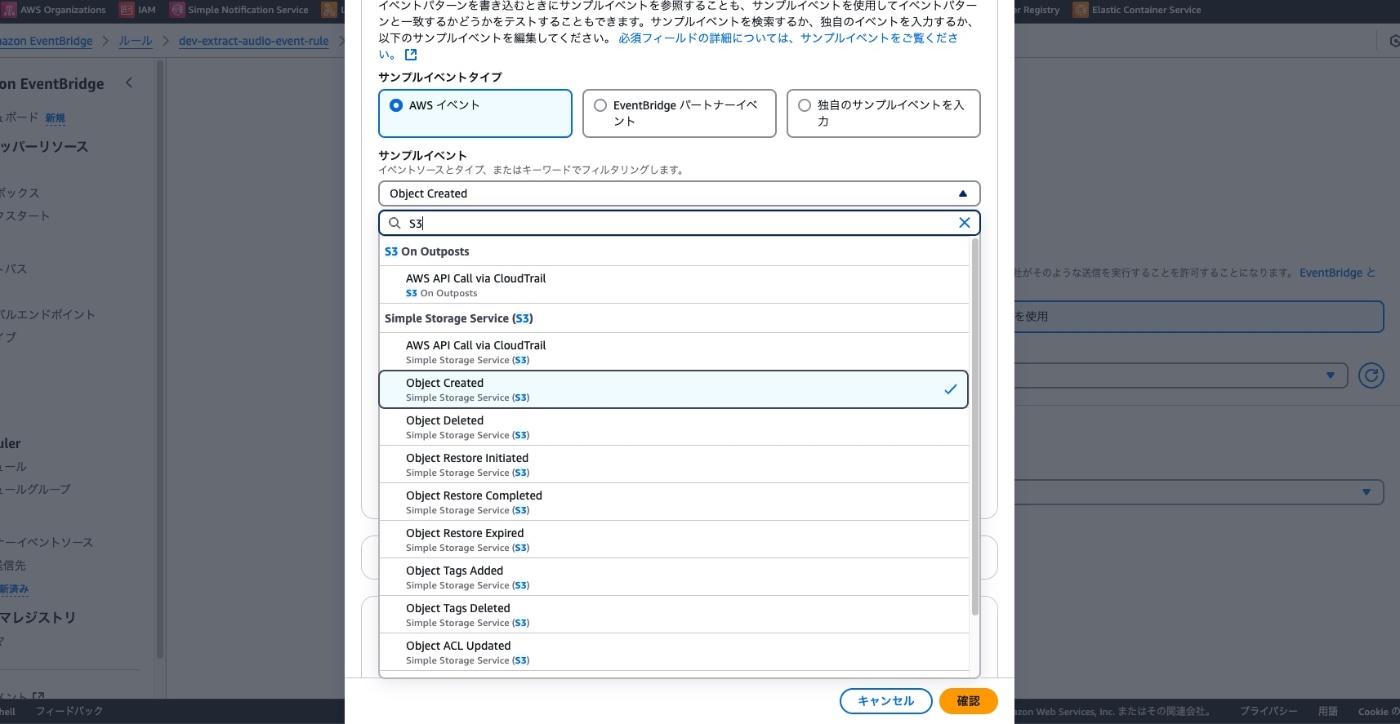Clear the S3 search filter text
Screen dimensions: 1400x724
click(964, 223)
